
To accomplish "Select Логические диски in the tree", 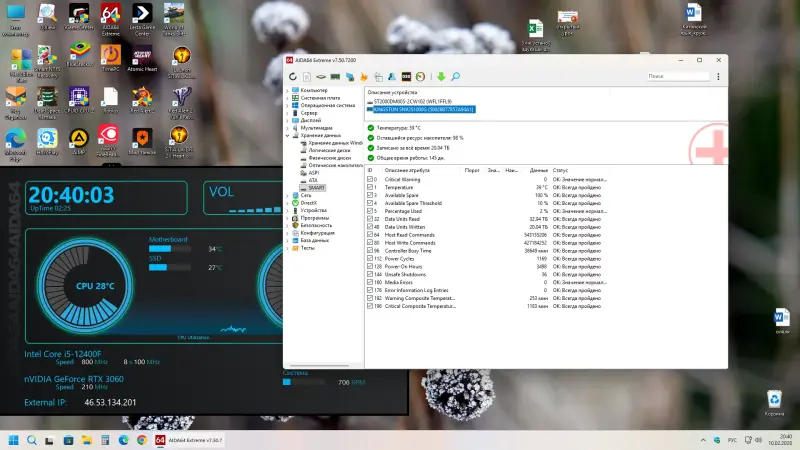I will point(329,151).
